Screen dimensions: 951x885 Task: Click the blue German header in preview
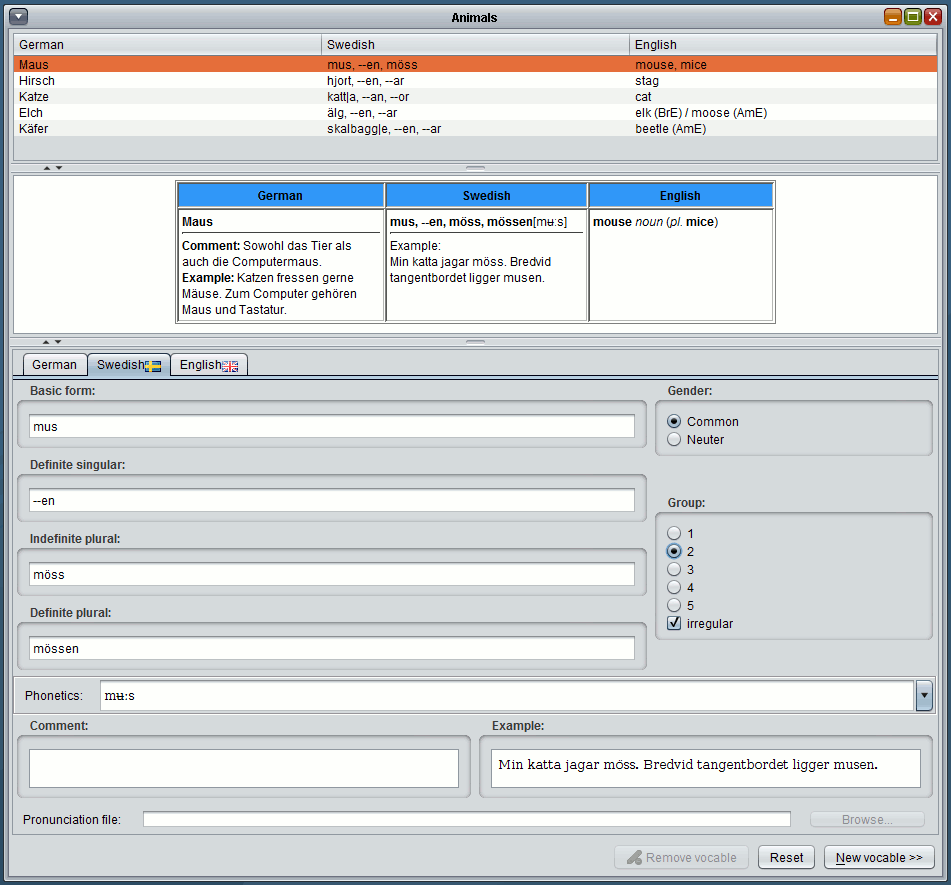point(280,195)
